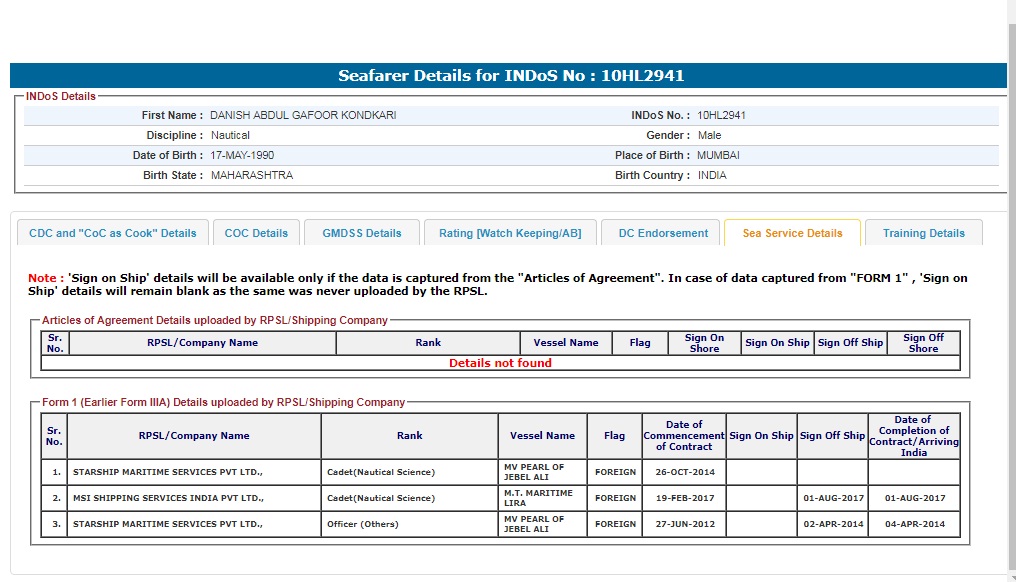Click the First Name value field

303,115
